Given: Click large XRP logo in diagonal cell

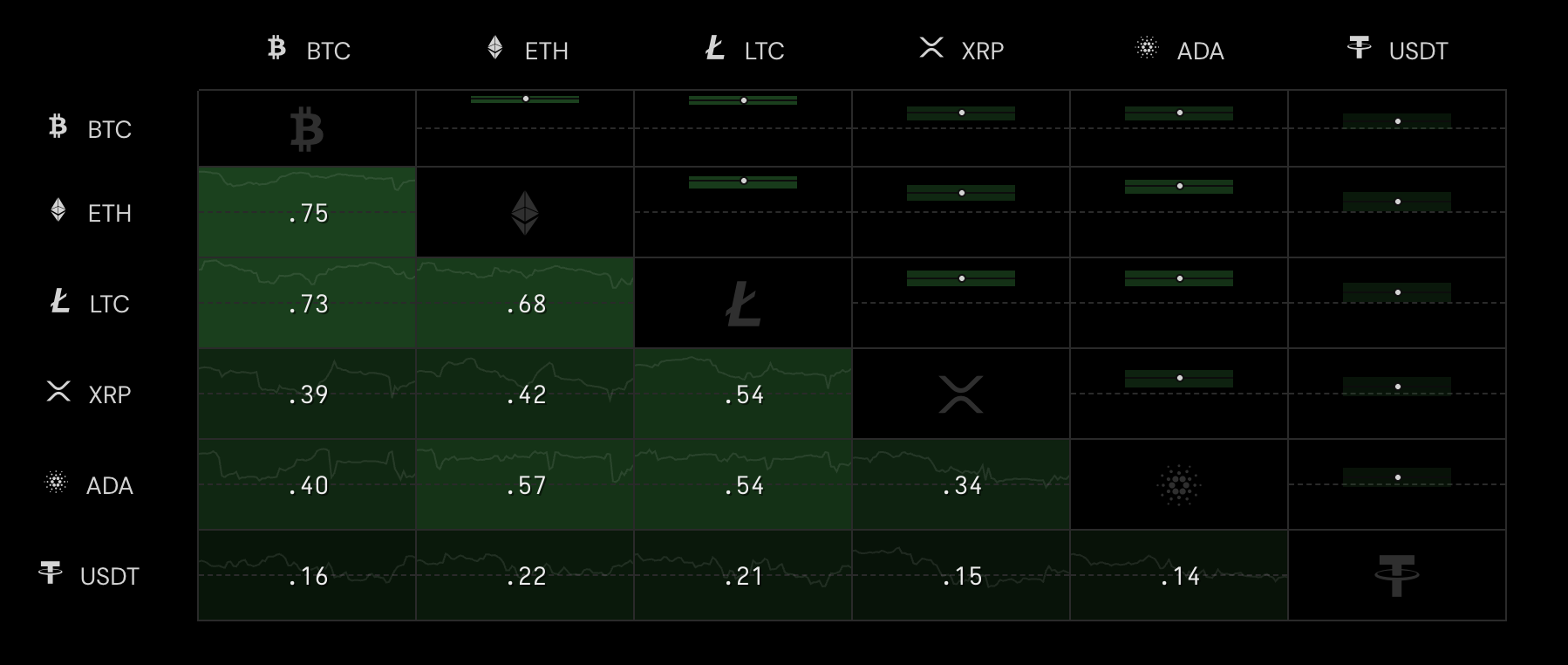Looking at the screenshot, I should coord(961,394).
